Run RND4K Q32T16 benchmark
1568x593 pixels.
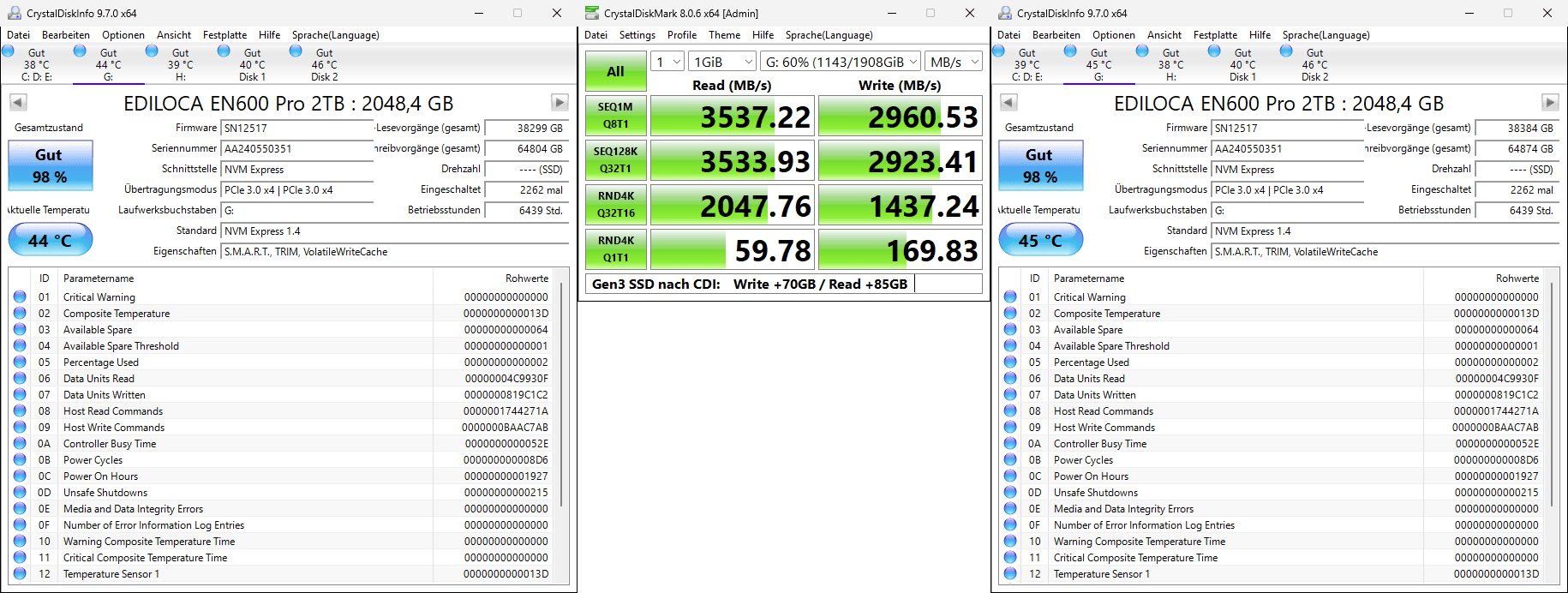coord(615,205)
